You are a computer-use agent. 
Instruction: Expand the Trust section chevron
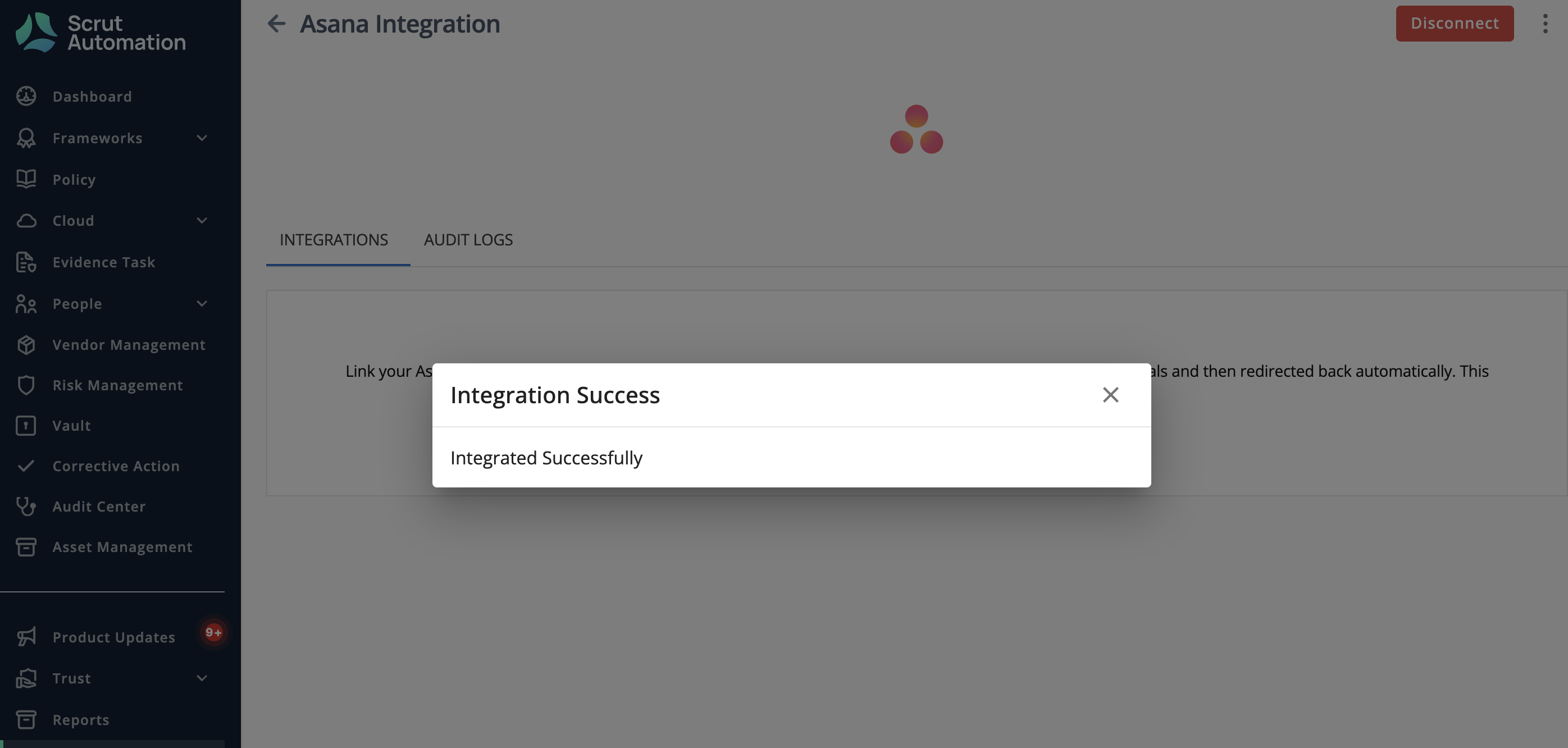point(202,677)
